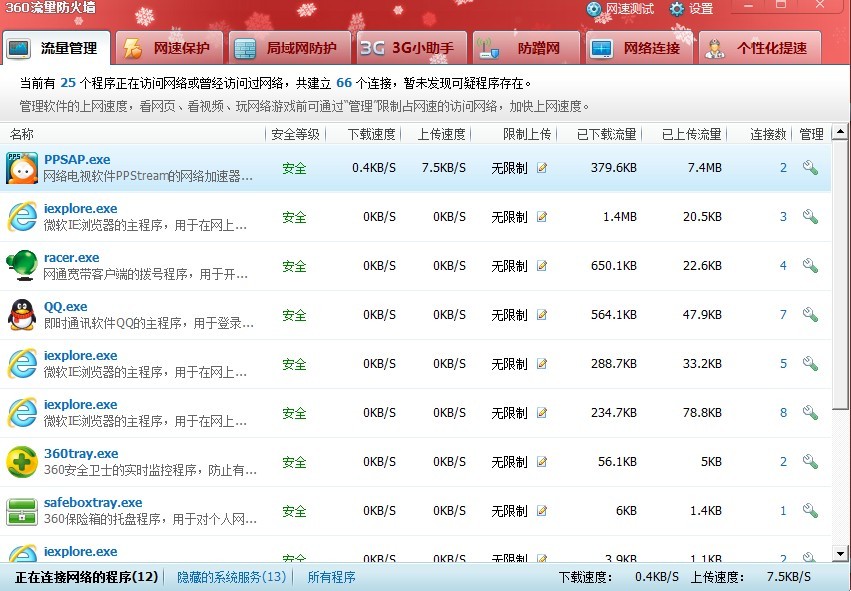Viewport: 851px width, 591px height.
Task: Click the 360tray.exe shield icon
Action: (22, 462)
